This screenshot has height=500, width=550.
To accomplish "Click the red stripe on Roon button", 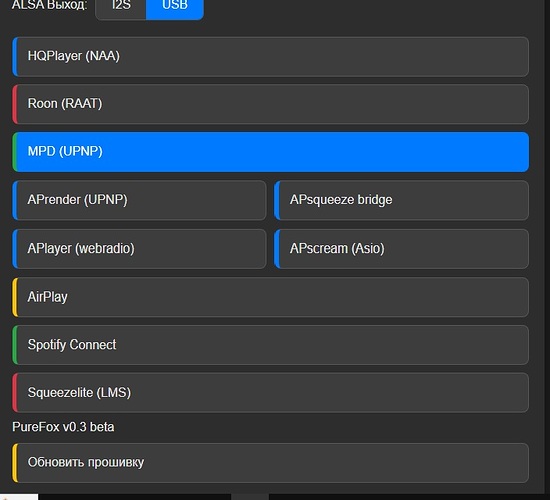I will 15,104.
